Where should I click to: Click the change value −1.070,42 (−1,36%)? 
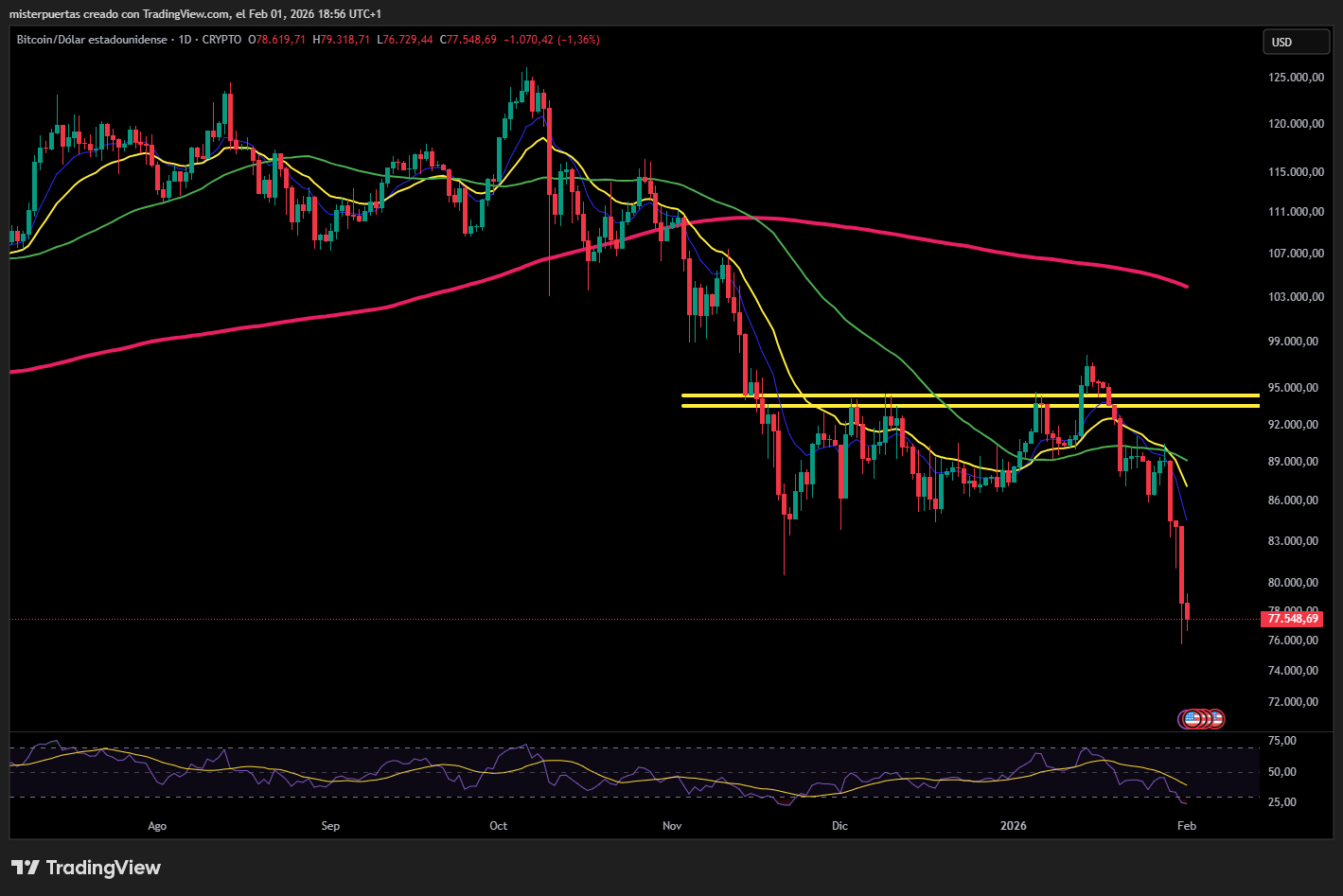coord(552,40)
